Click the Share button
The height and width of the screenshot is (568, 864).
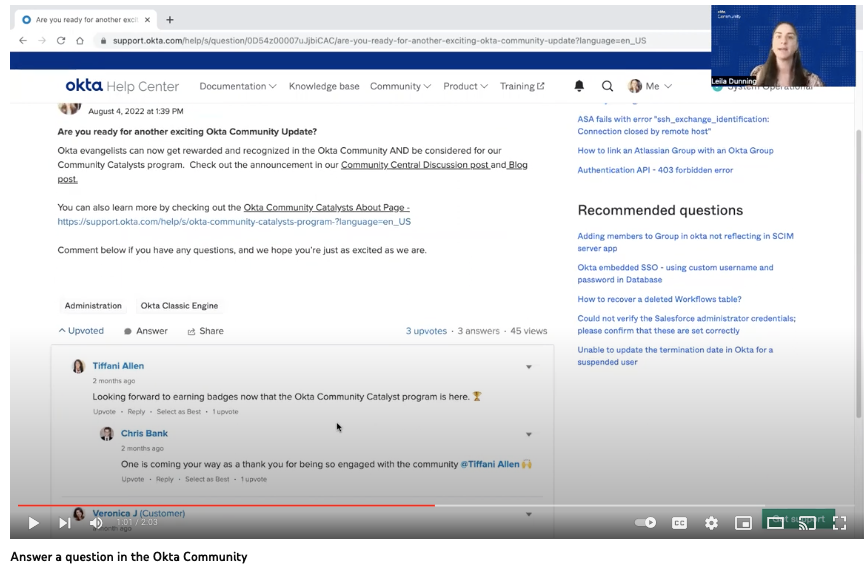tap(206, 331)
